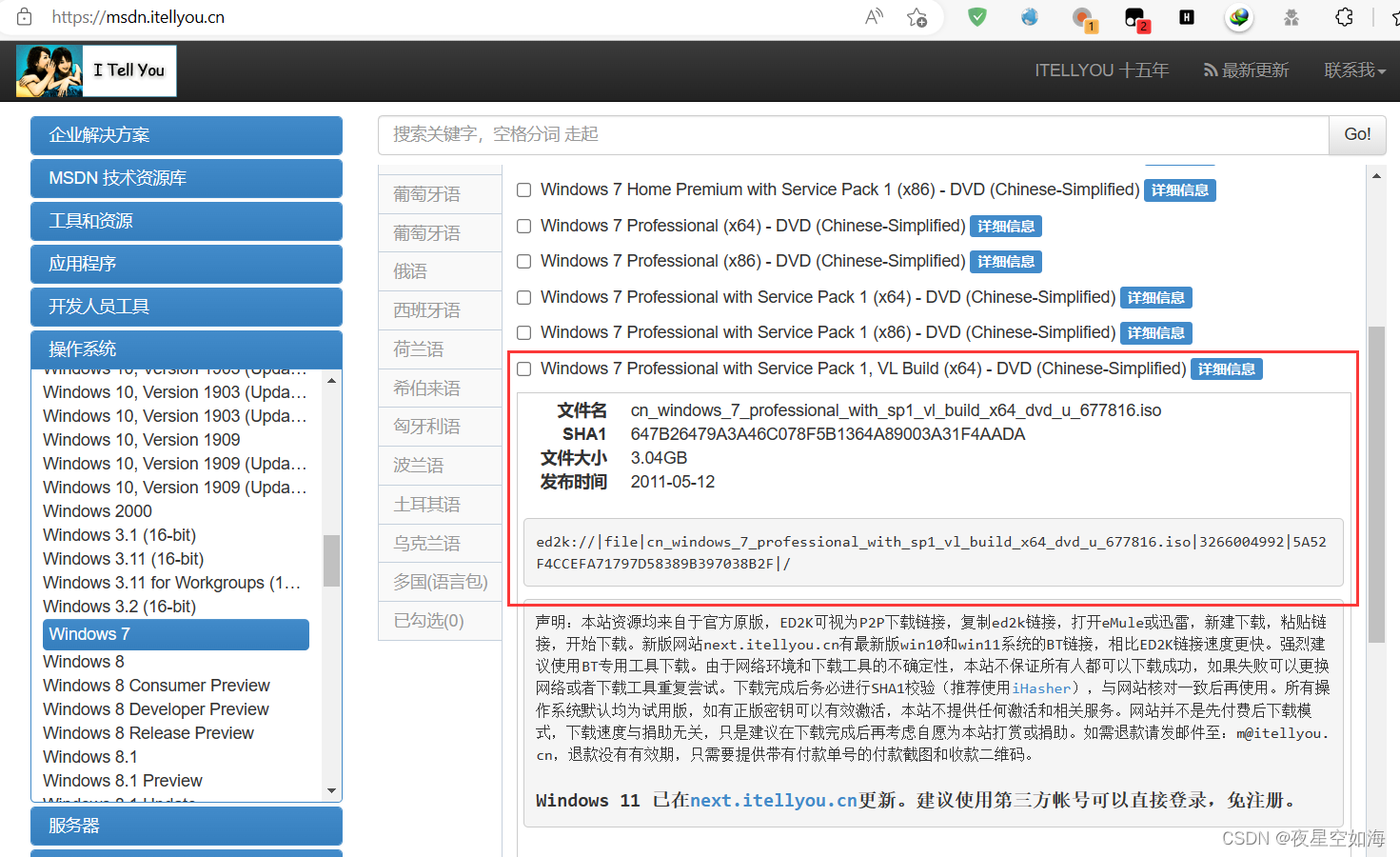The image size is (1400, 857).
Task: Switch to the 乌克兰语 language tab
Action: click(440, 544)
